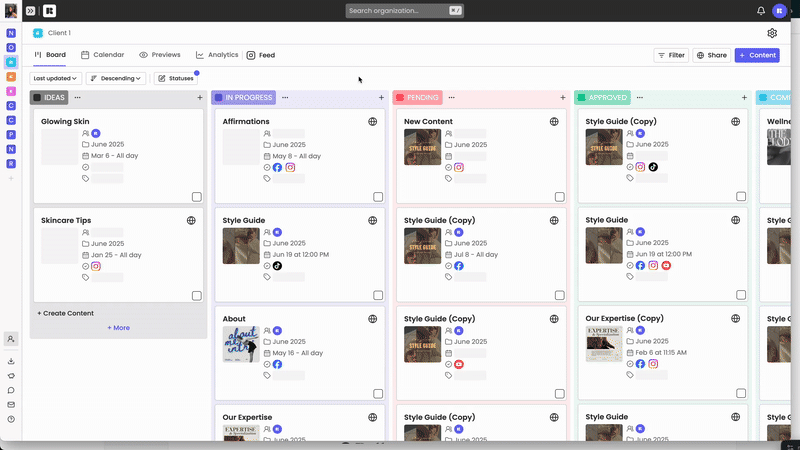Focus the Search organization field
The height and width of the screenshot is (450, 800).
[x=405, y=11]
